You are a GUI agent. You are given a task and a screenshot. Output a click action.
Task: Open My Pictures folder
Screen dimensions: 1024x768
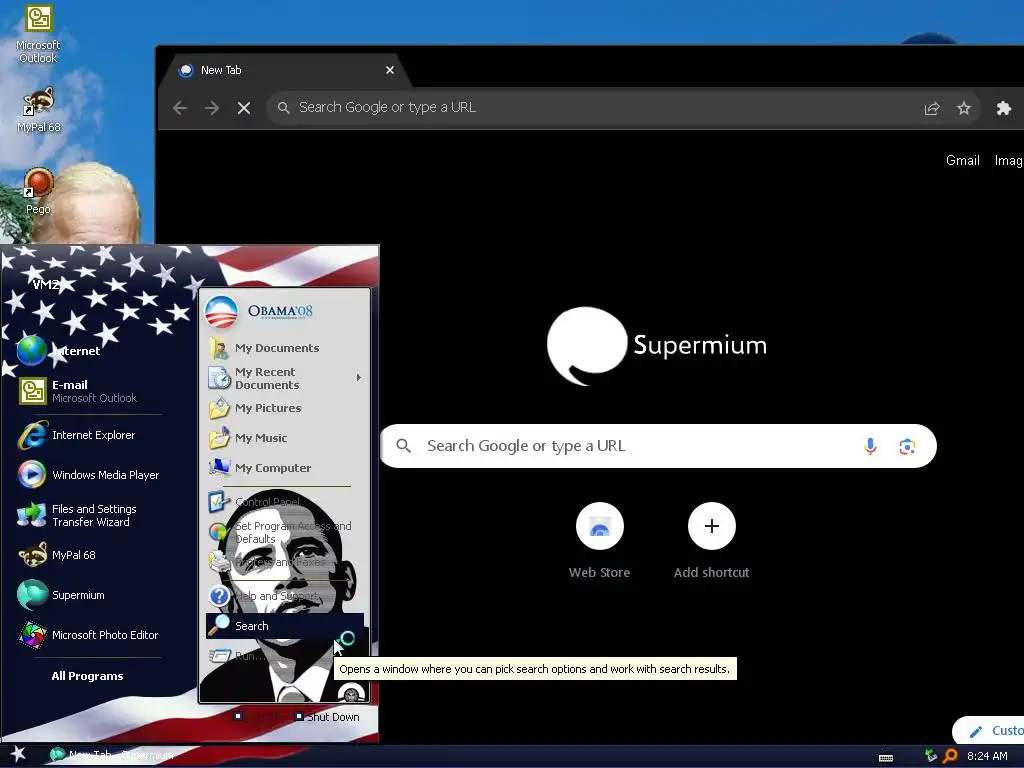coord(255,408)
